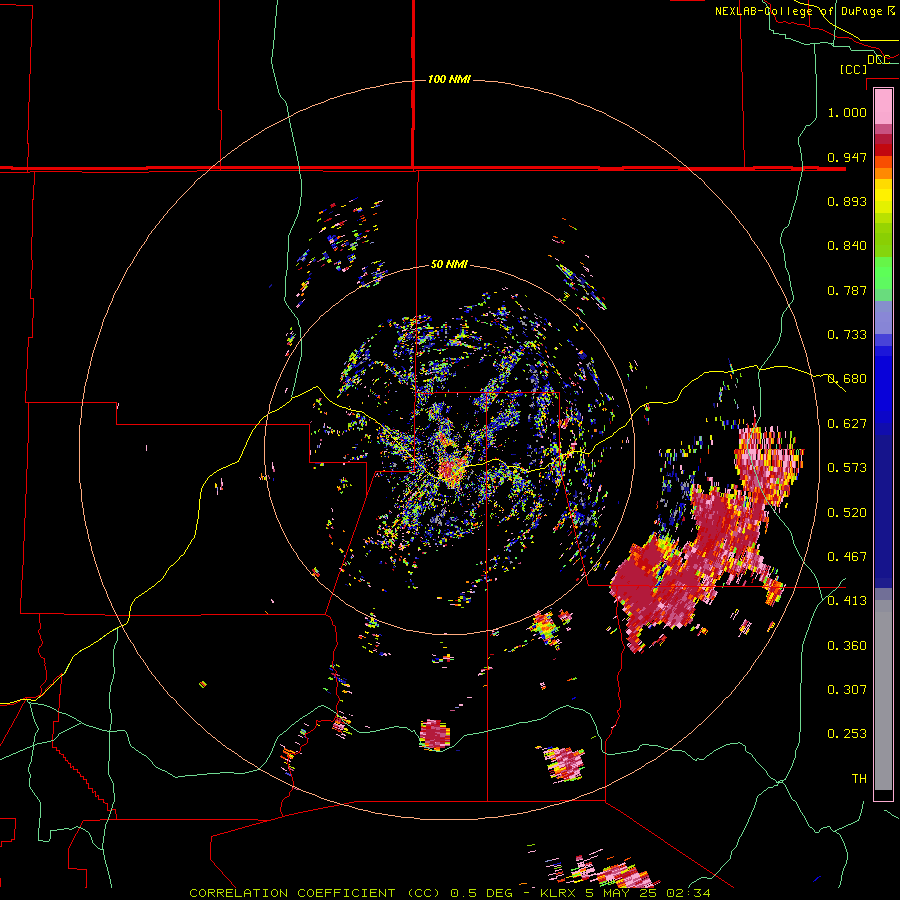The width and height of the screenshot is (900, 900).
Task: Select the 0.573 scale value
Action: tap(847, 468)
